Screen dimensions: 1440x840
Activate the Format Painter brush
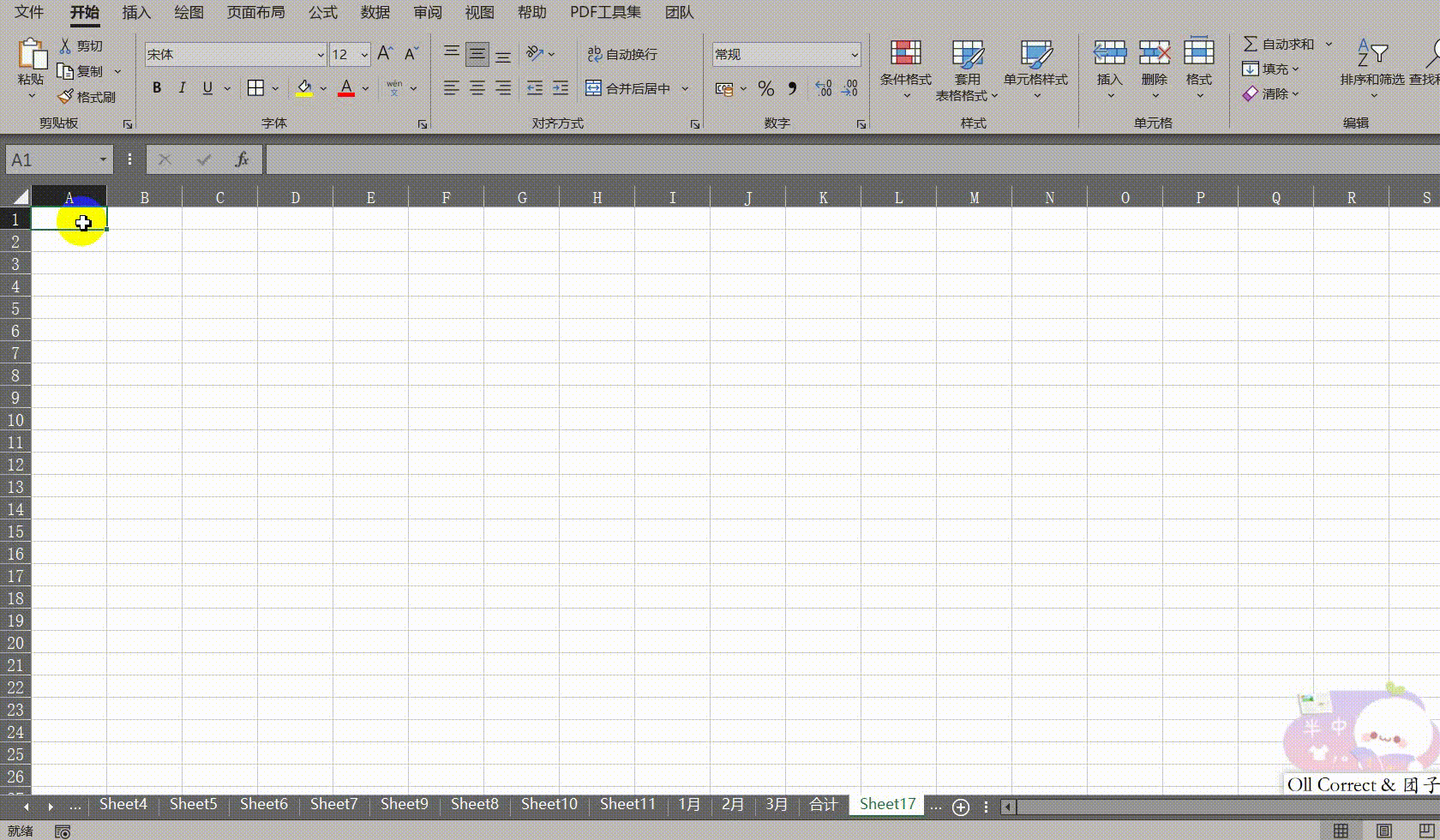(x=65, y=97)
